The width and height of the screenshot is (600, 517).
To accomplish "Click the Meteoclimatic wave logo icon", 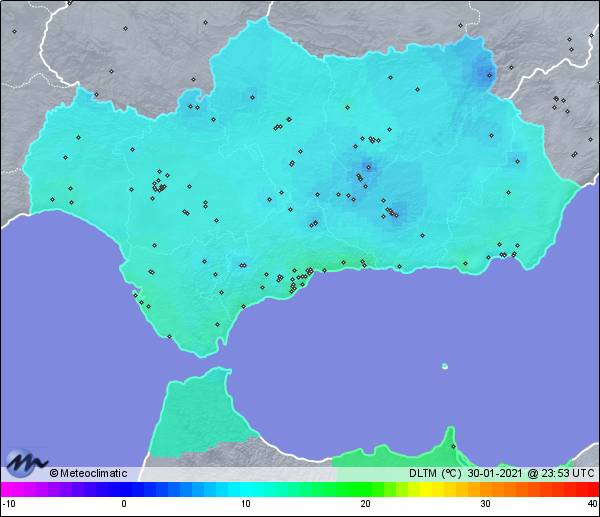I will click(x=26, y=463).
